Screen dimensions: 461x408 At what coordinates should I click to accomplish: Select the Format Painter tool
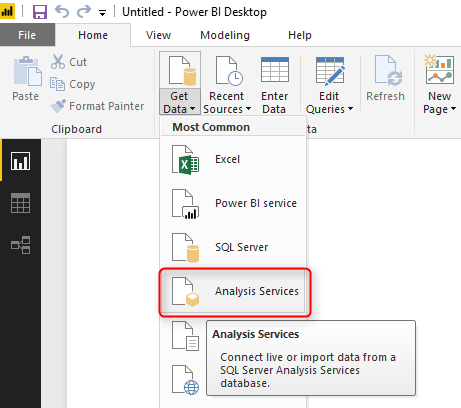tap(97, 106)
